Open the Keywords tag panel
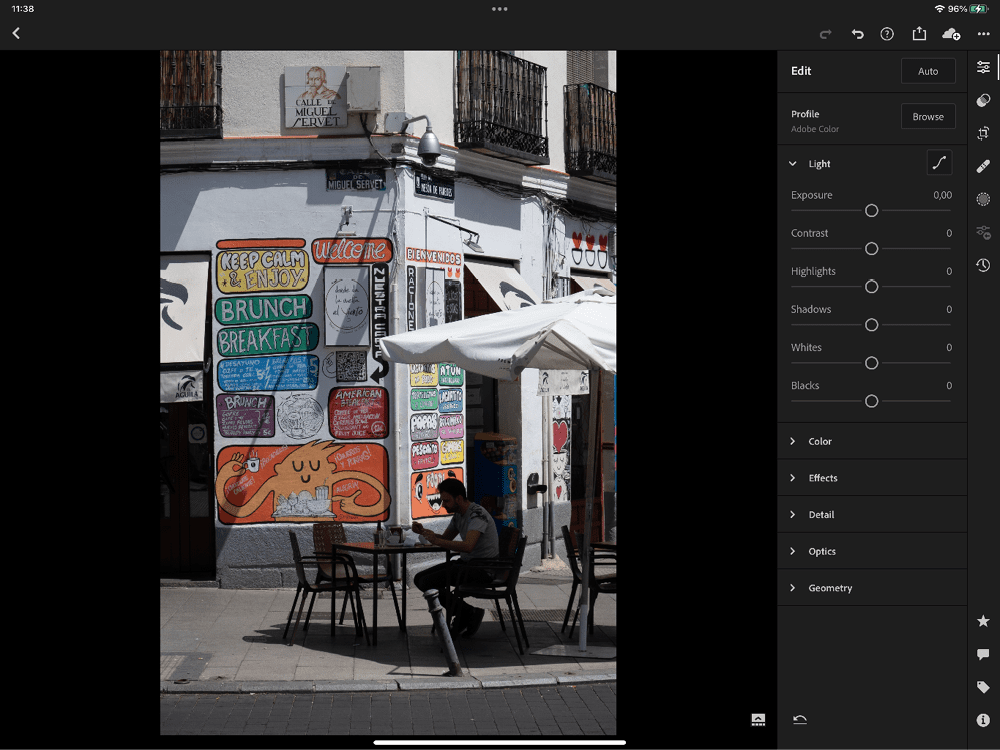The width and height of the screenshot is (1000, 750). coord(983,686)
